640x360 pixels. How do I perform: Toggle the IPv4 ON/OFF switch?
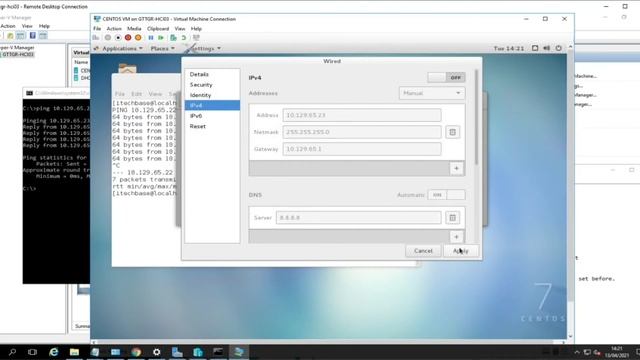click(x=446, y=78)
